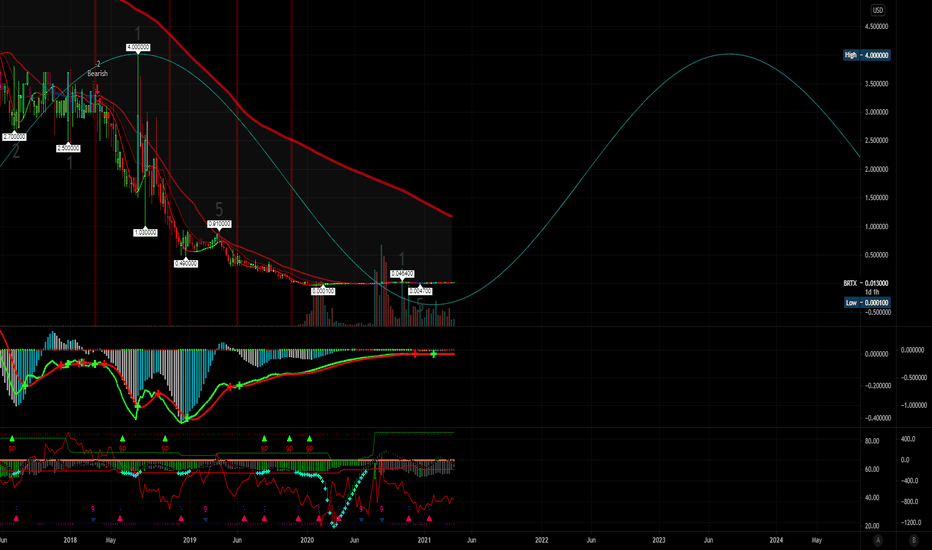Screen dimensions: 932x550
Task: Click the 3.500000 price scale value
Action: 876,84
